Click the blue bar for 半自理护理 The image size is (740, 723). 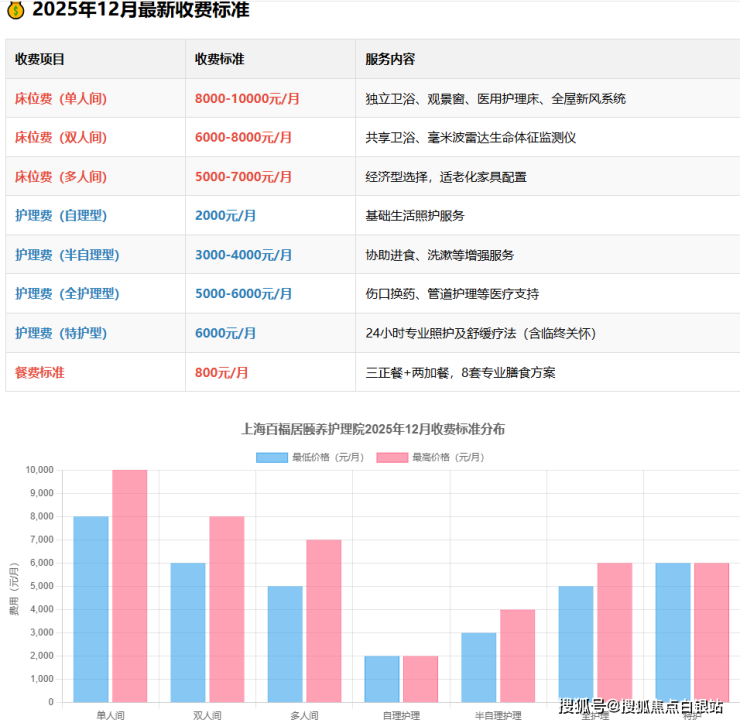click(x=478, y=666)
